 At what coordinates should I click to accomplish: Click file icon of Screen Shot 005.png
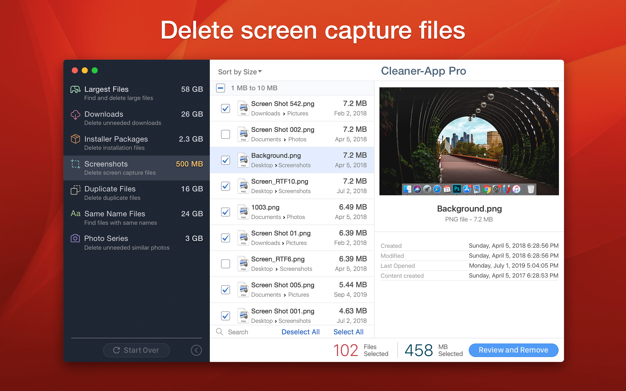[243, 290]
